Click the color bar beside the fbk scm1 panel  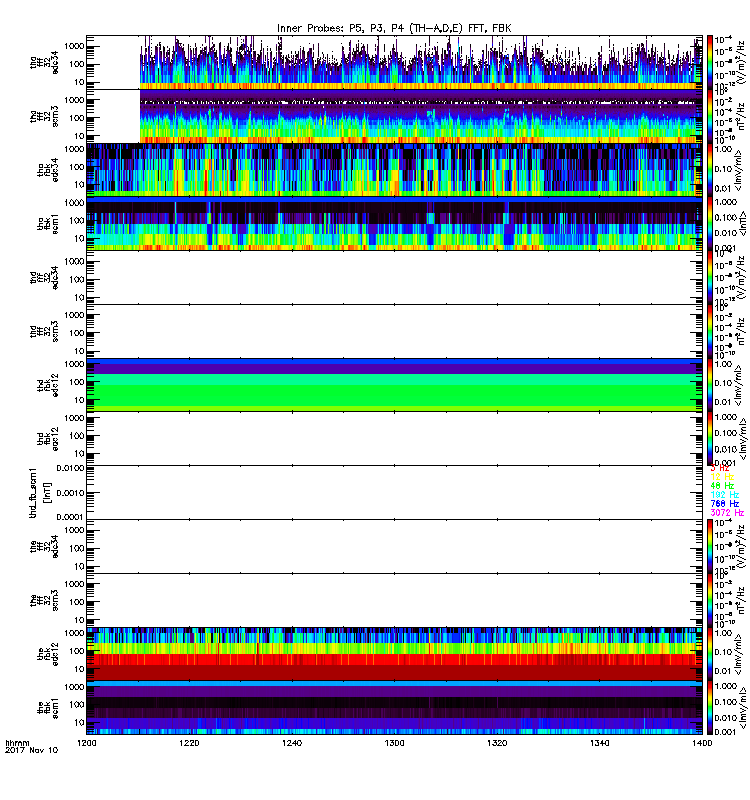tap(709, 708)
